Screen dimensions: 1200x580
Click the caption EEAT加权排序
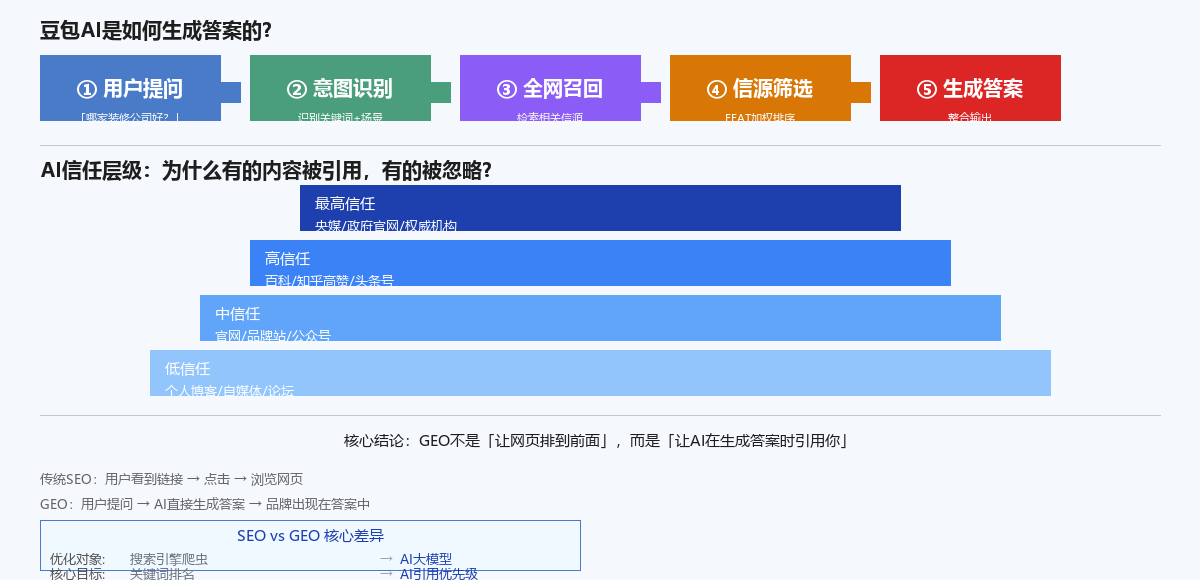pos(760,117)
